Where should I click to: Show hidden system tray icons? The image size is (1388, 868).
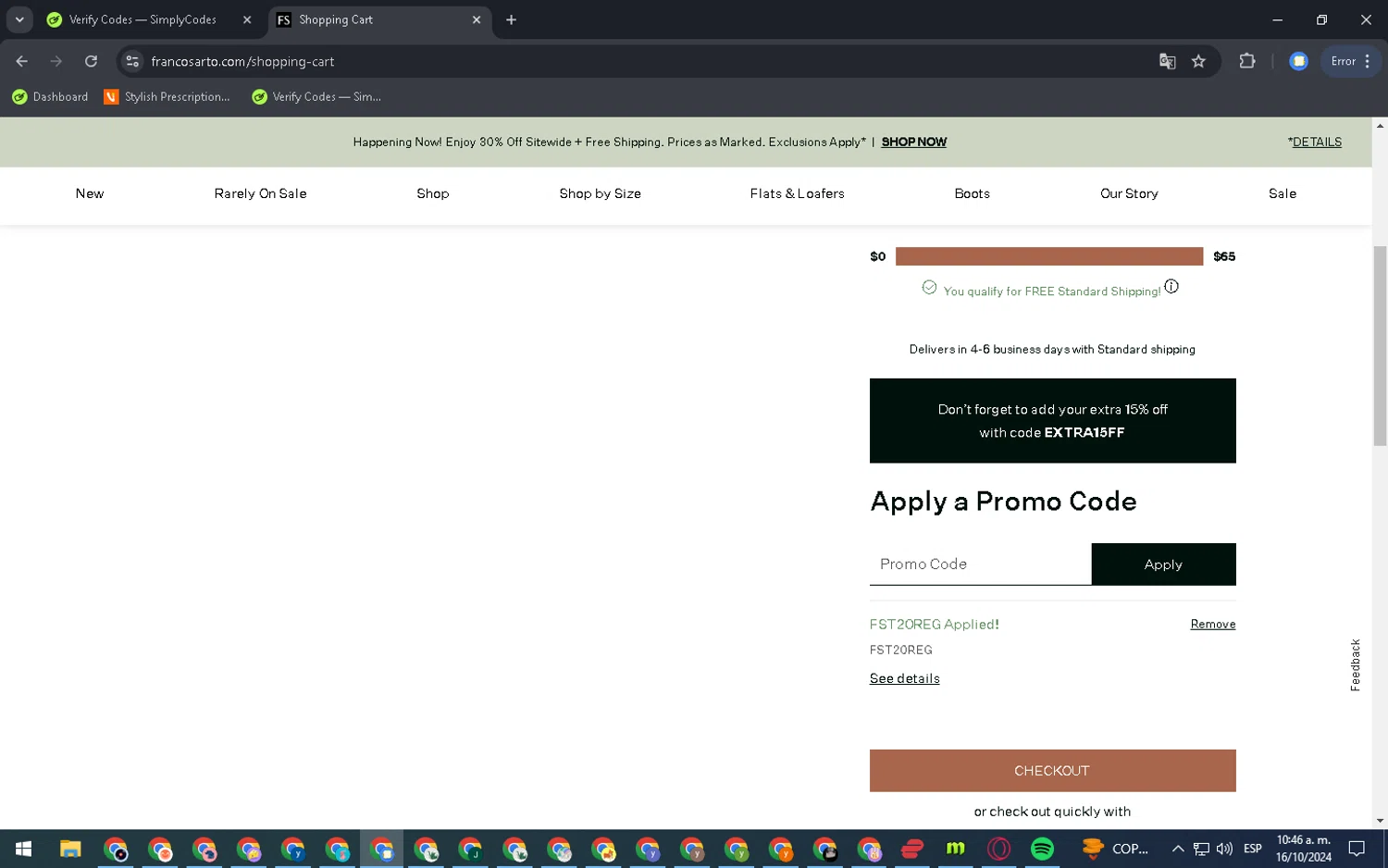click(x=1177, y=849)
